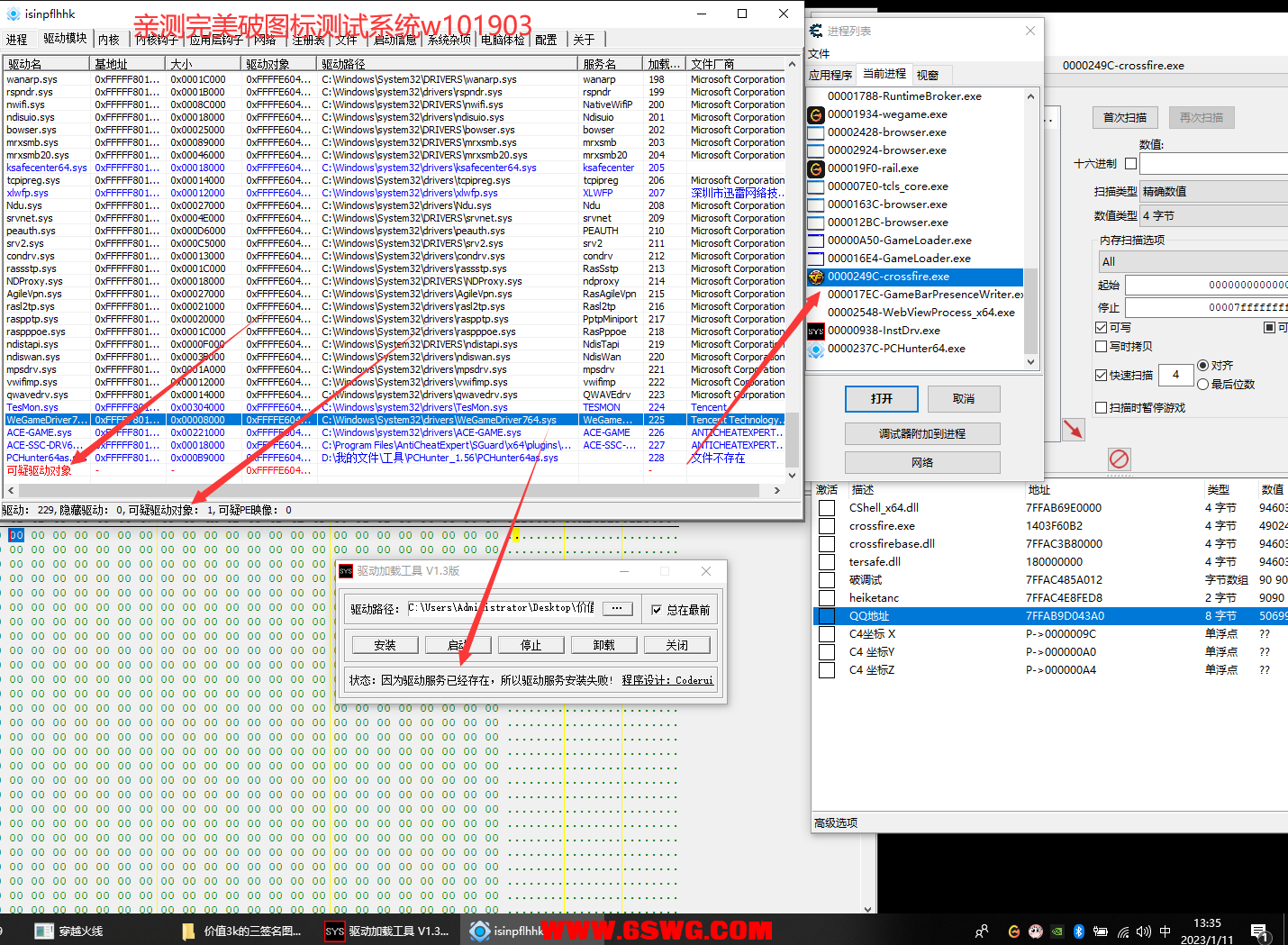Image resolution: width=1288 pixels, height=945 pixels.
Task: Click the 卸载 button in driver loader
Action: pyautogui.click(x=603, y=645)
